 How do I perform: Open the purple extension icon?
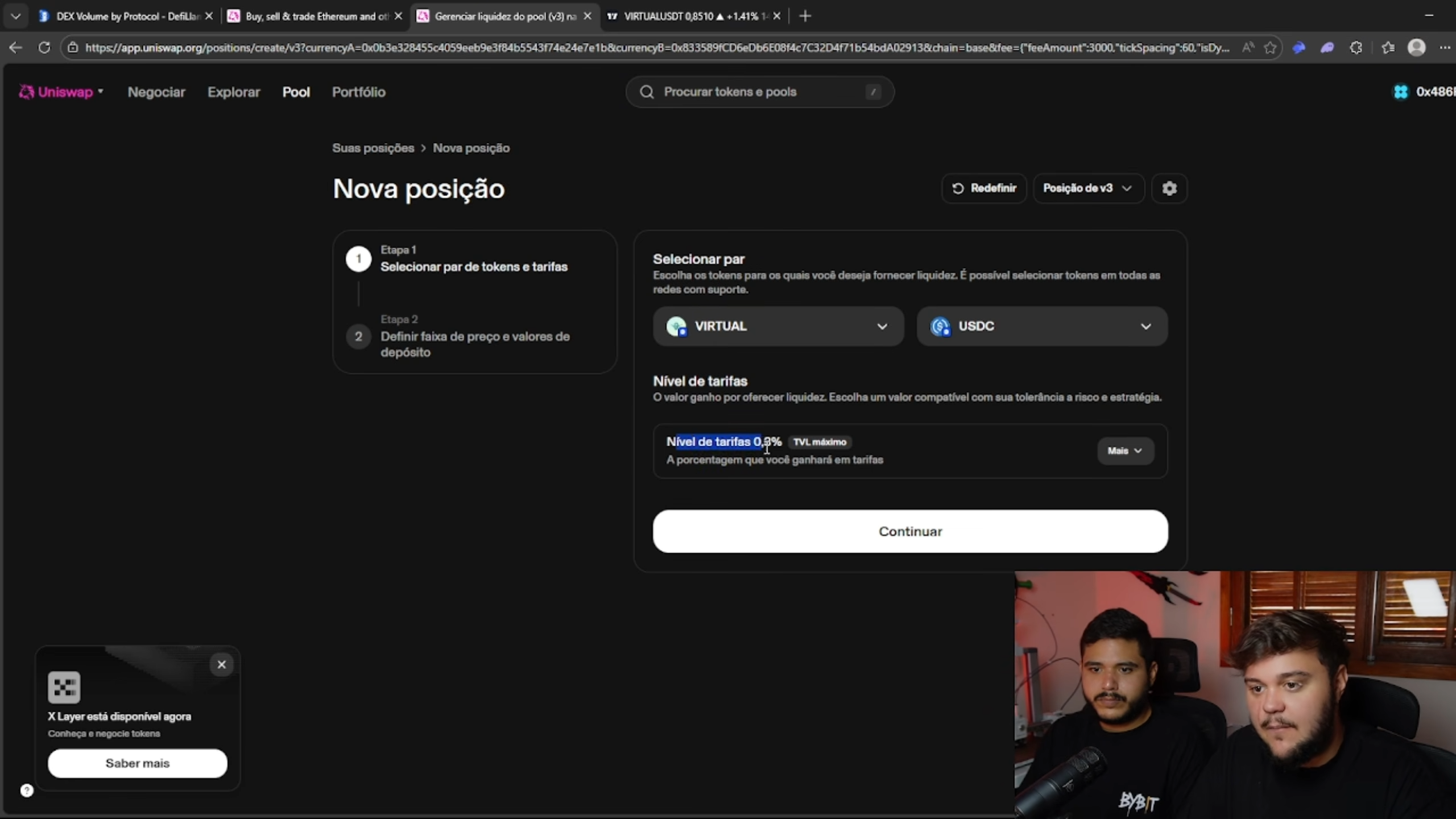(1327, 47)
